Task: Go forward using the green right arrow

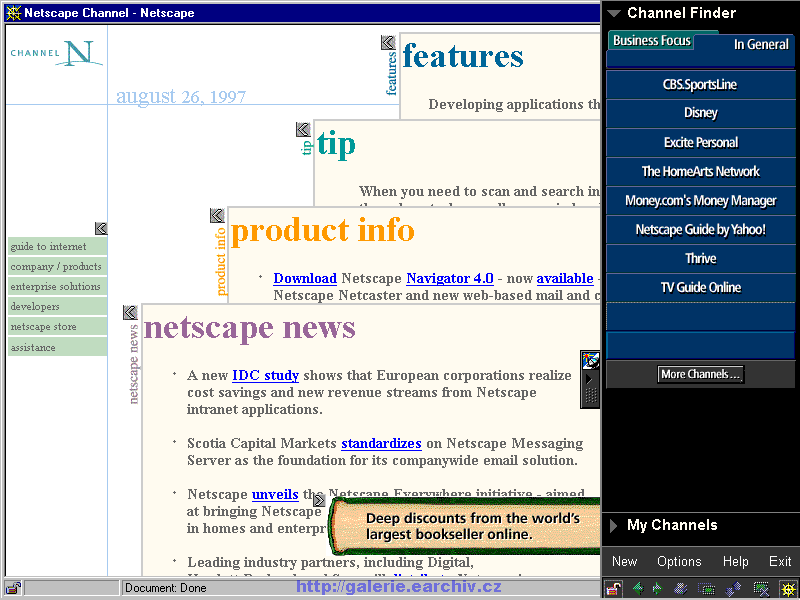Action: [x=658, y=589]
